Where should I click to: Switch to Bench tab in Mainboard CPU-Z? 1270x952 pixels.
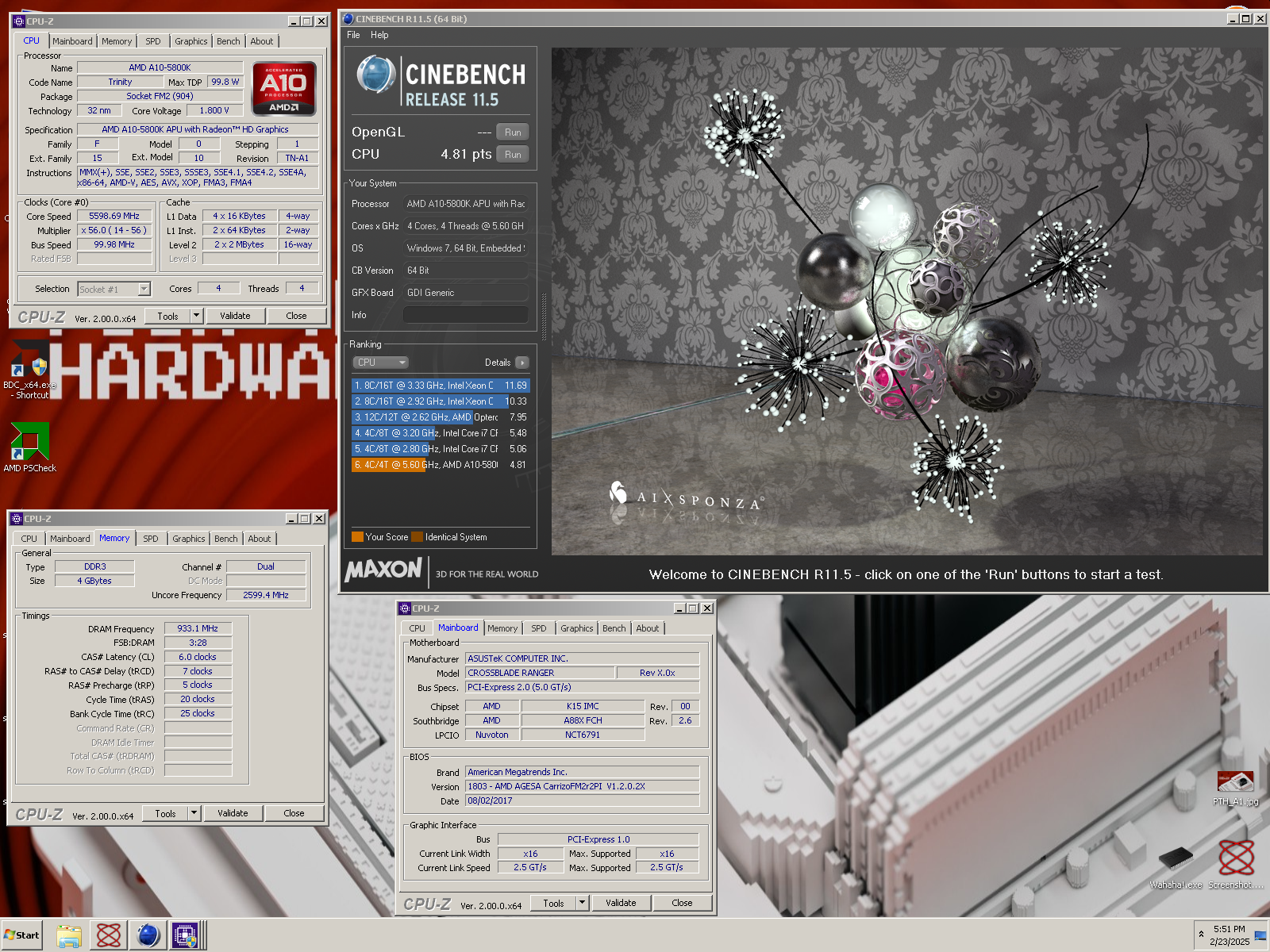tap(614, 628)
